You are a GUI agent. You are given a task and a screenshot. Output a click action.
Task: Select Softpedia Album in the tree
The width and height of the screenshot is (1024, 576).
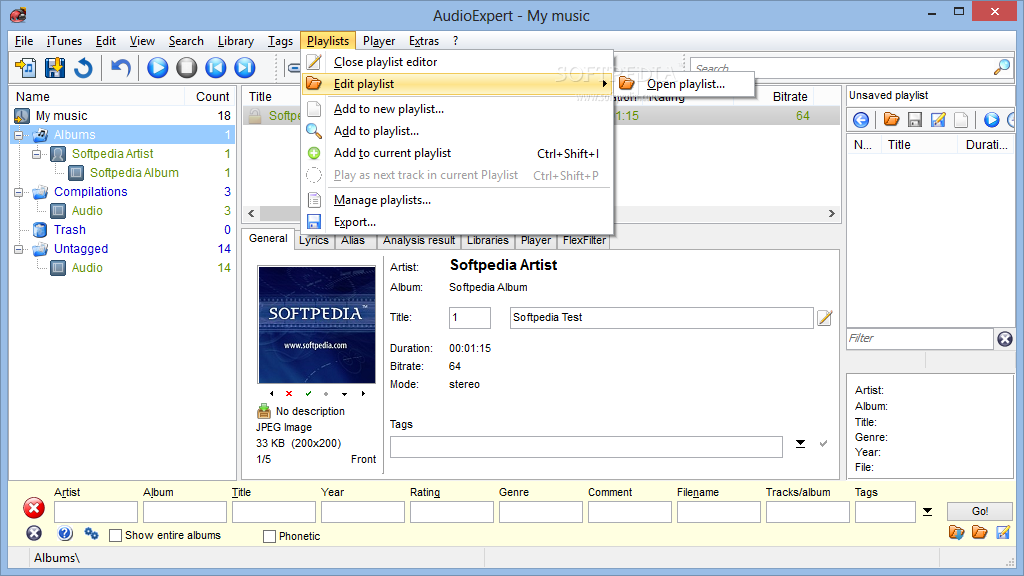coord(135,173)
